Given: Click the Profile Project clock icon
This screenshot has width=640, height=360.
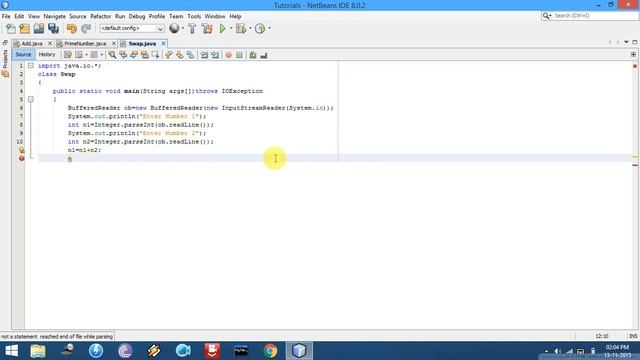Looking at the screenshot, I should click(x=260, y=29).
